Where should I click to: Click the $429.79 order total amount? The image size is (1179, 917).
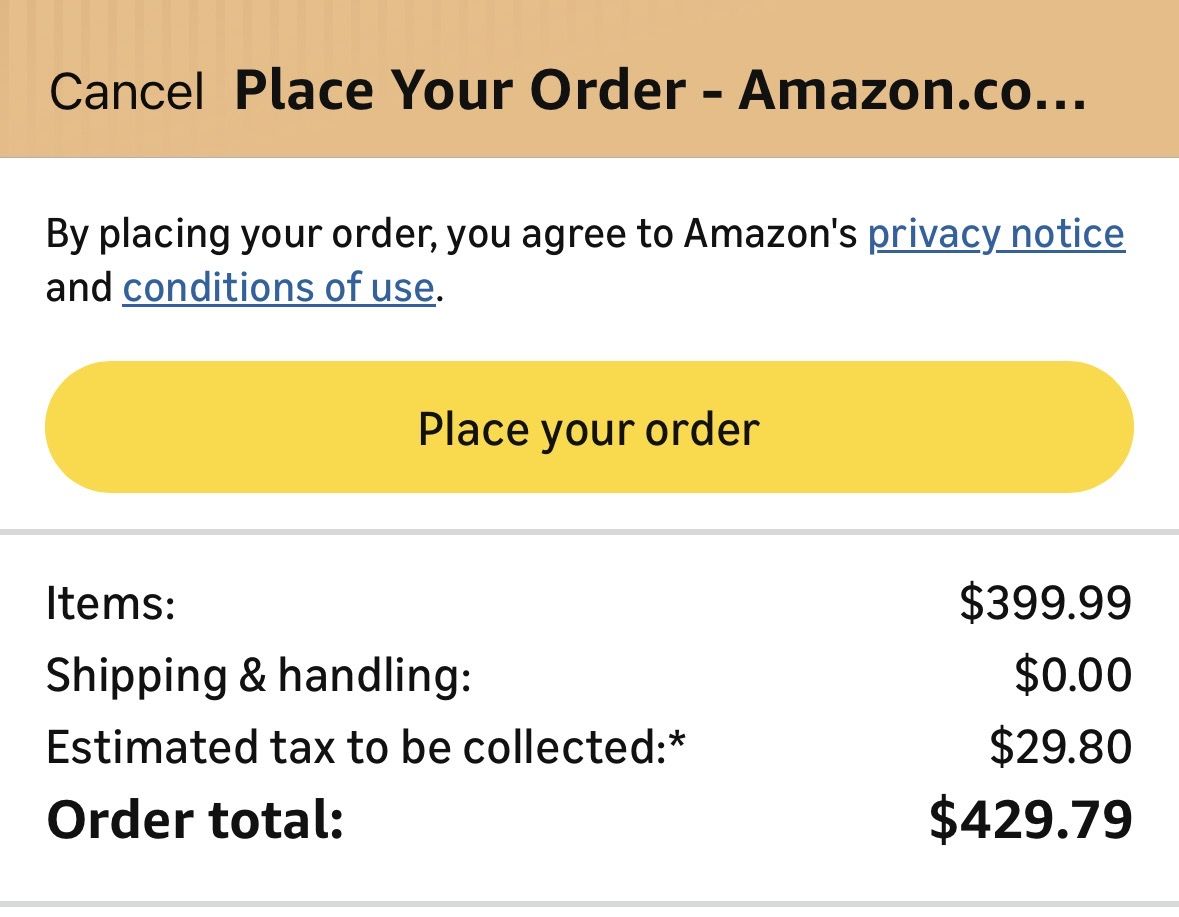[x=1030, y=820]
